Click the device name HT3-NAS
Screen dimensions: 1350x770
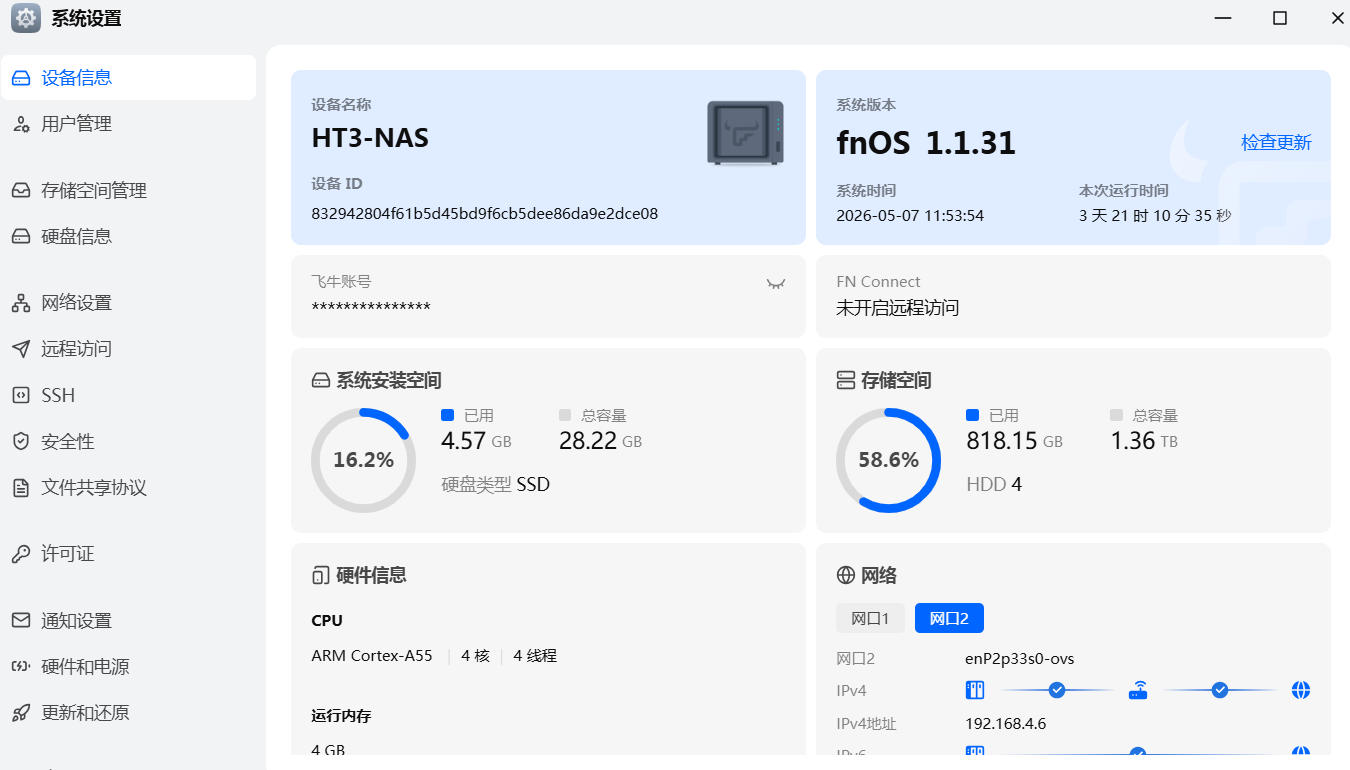point(370,138)
